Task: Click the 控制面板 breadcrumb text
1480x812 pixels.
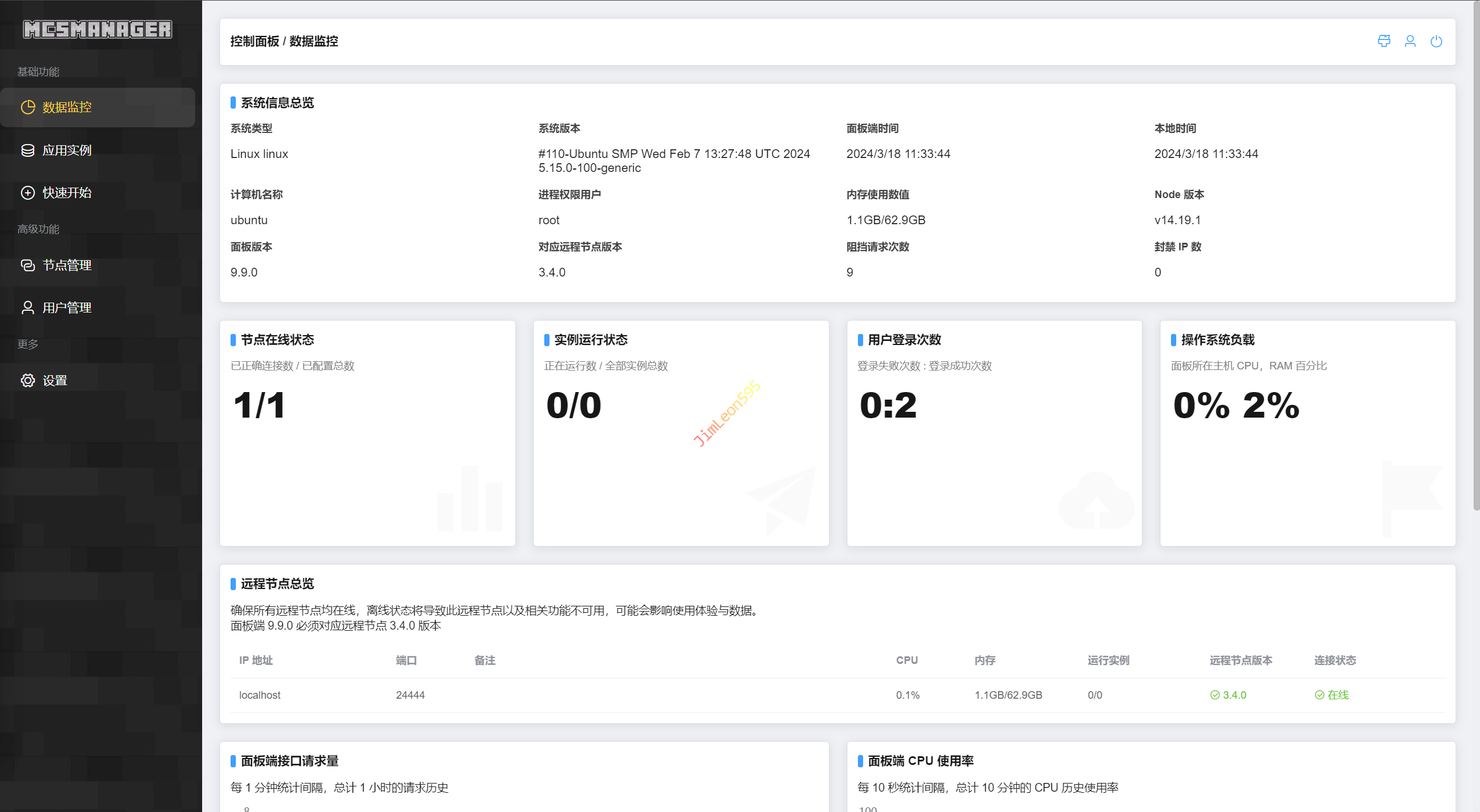Action: coord(254,41)
